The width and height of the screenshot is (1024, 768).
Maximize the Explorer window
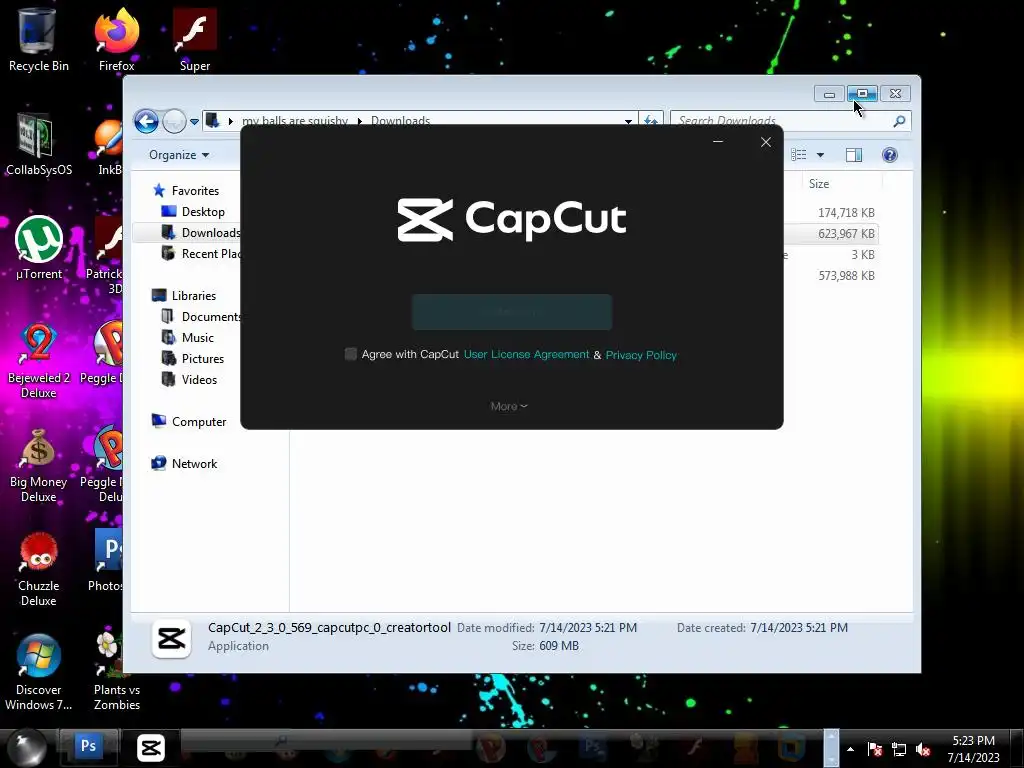point(862,94)
